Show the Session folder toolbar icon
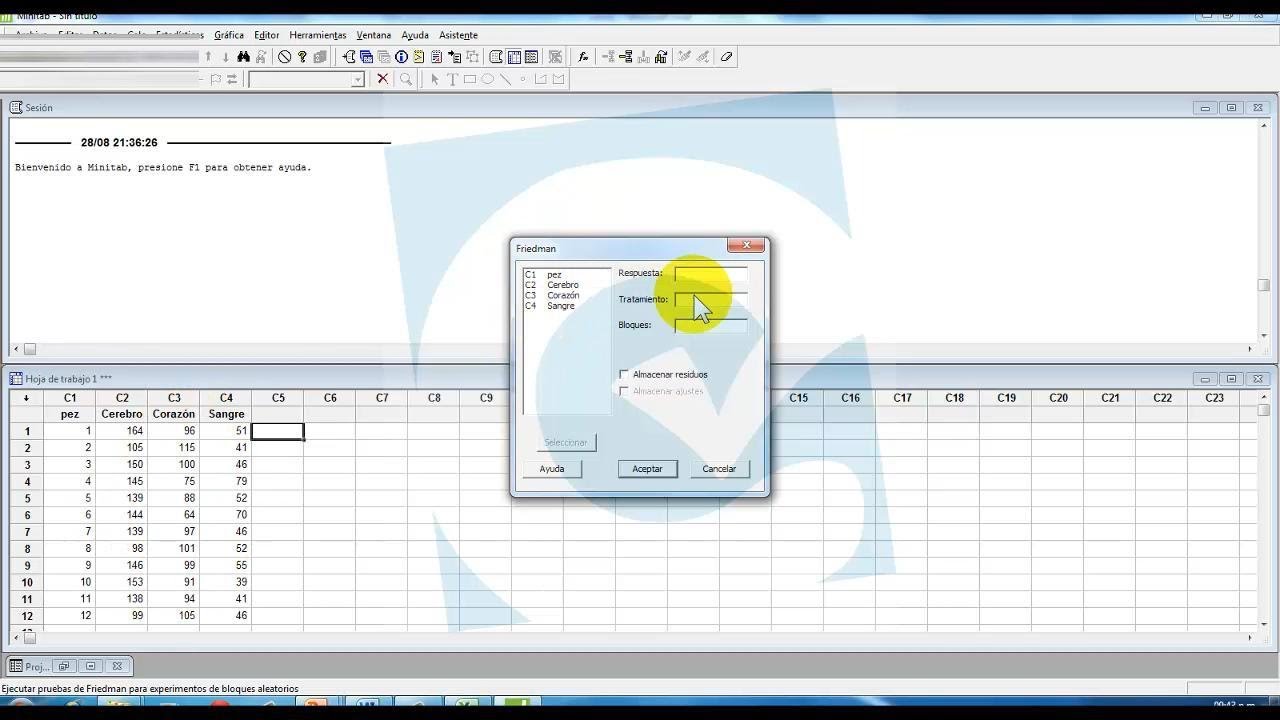This screenshot has width=1280, height=720. [349, 57]
